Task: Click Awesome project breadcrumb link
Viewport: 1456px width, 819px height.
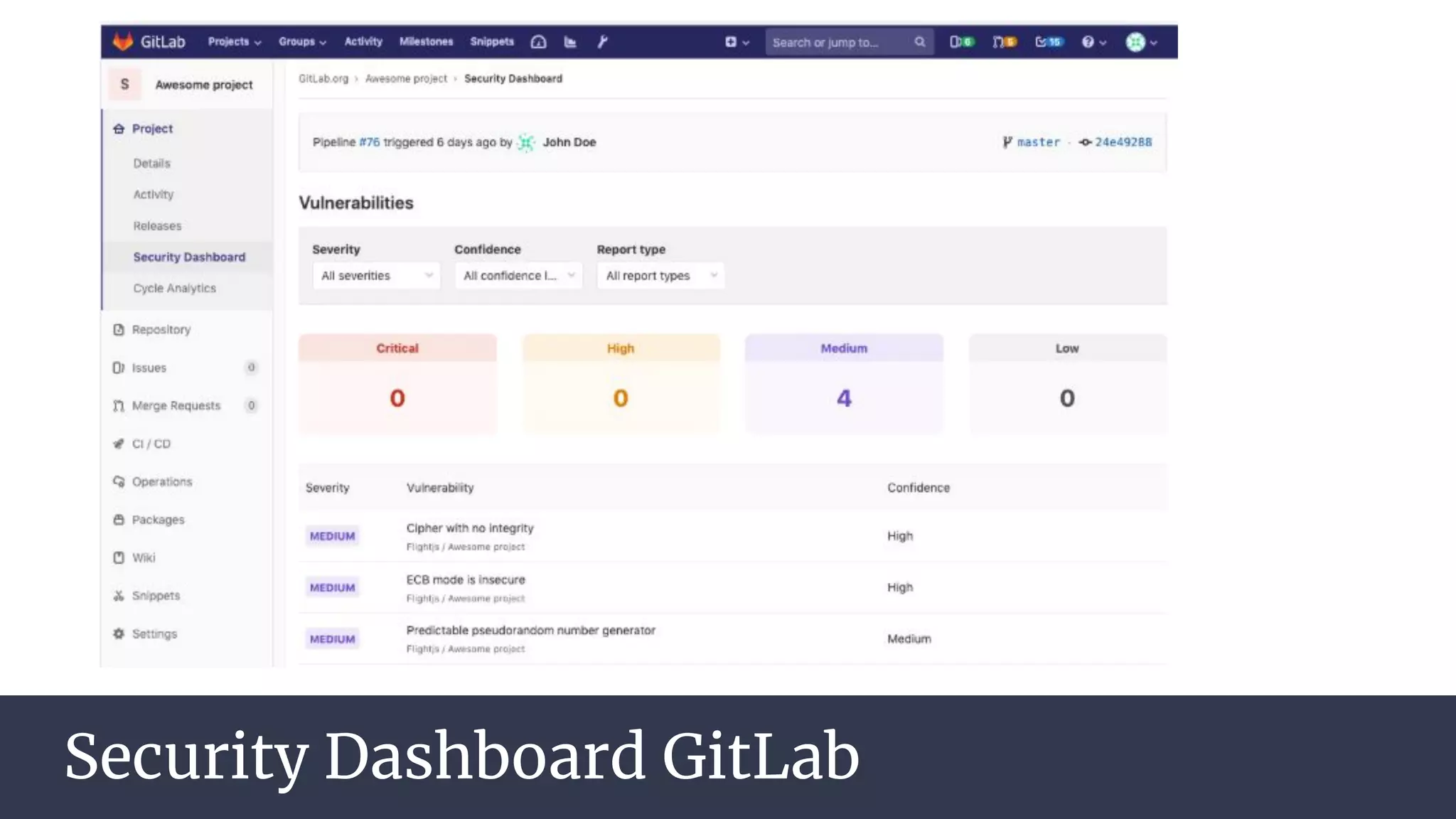Action: click(406, 79)
